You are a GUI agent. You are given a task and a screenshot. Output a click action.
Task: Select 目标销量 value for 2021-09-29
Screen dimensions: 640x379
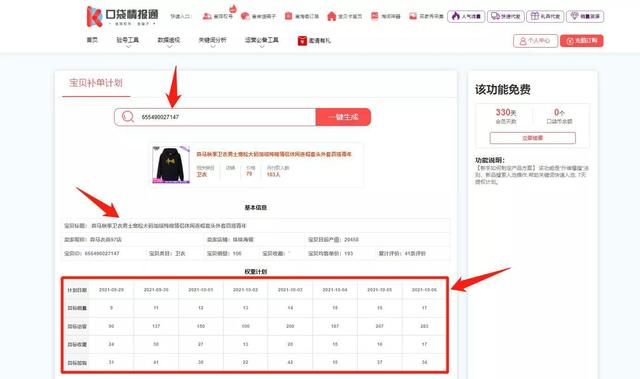pyautogui.click(x=111, y=308)
